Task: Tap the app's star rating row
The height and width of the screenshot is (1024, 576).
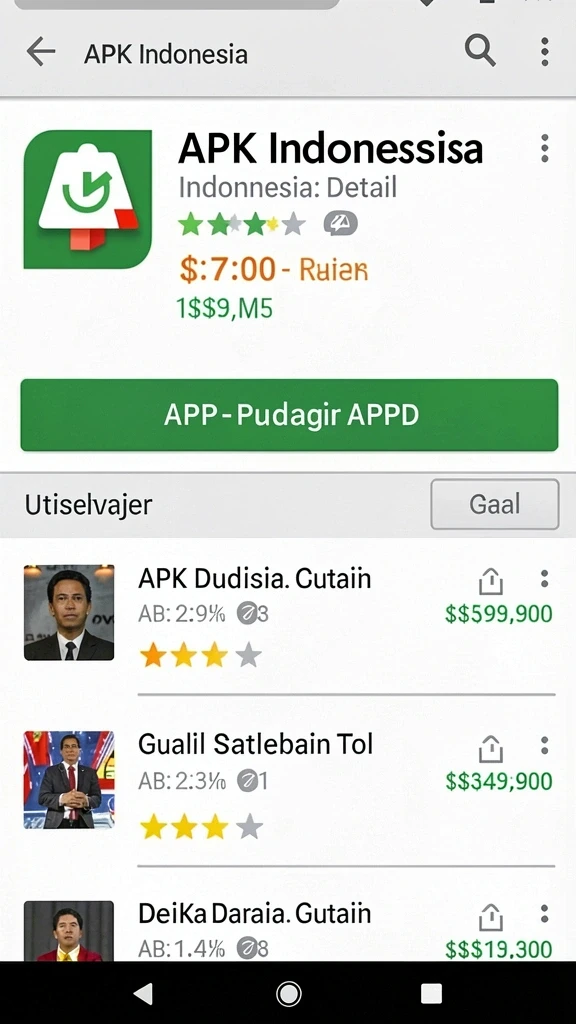Action: [x=242, y=224]
